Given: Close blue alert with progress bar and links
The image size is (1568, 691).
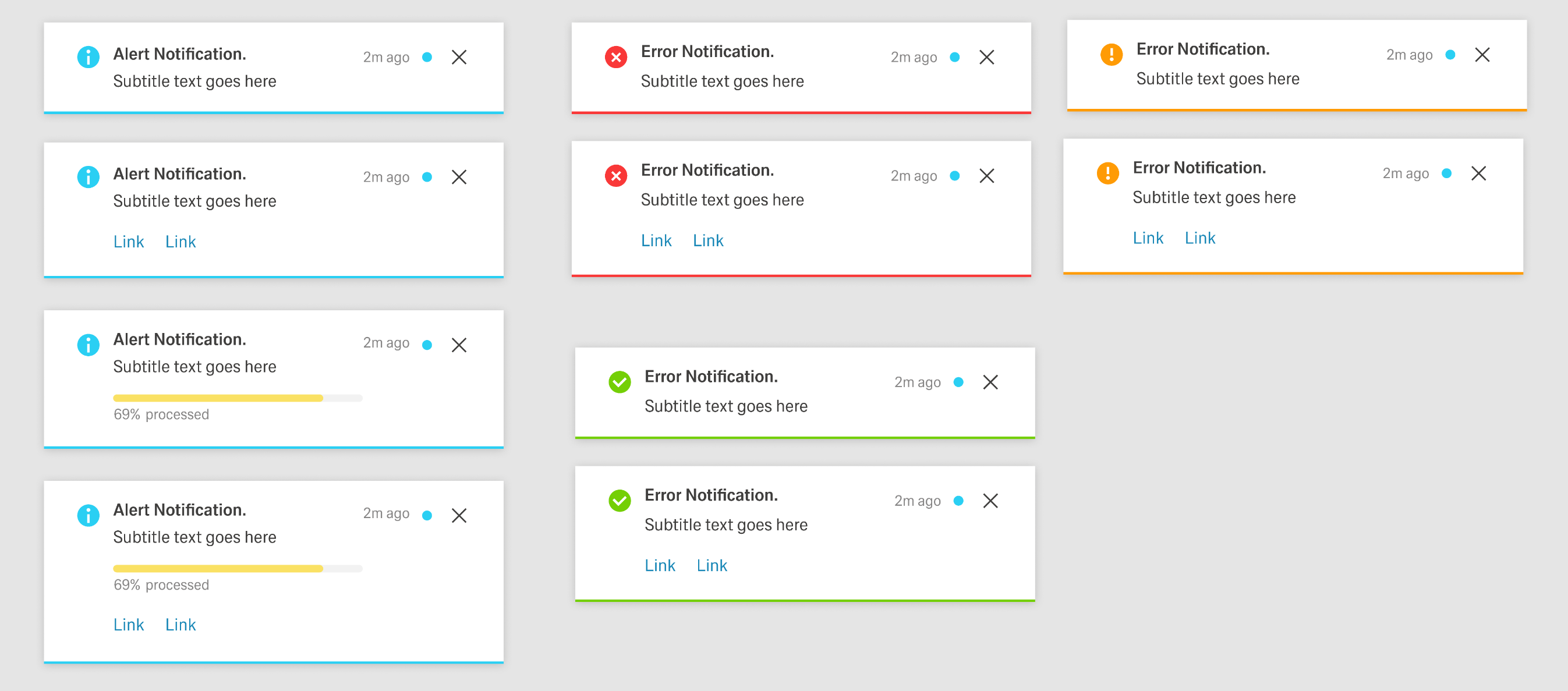Looking at the screenshot, I should point(459,515).
